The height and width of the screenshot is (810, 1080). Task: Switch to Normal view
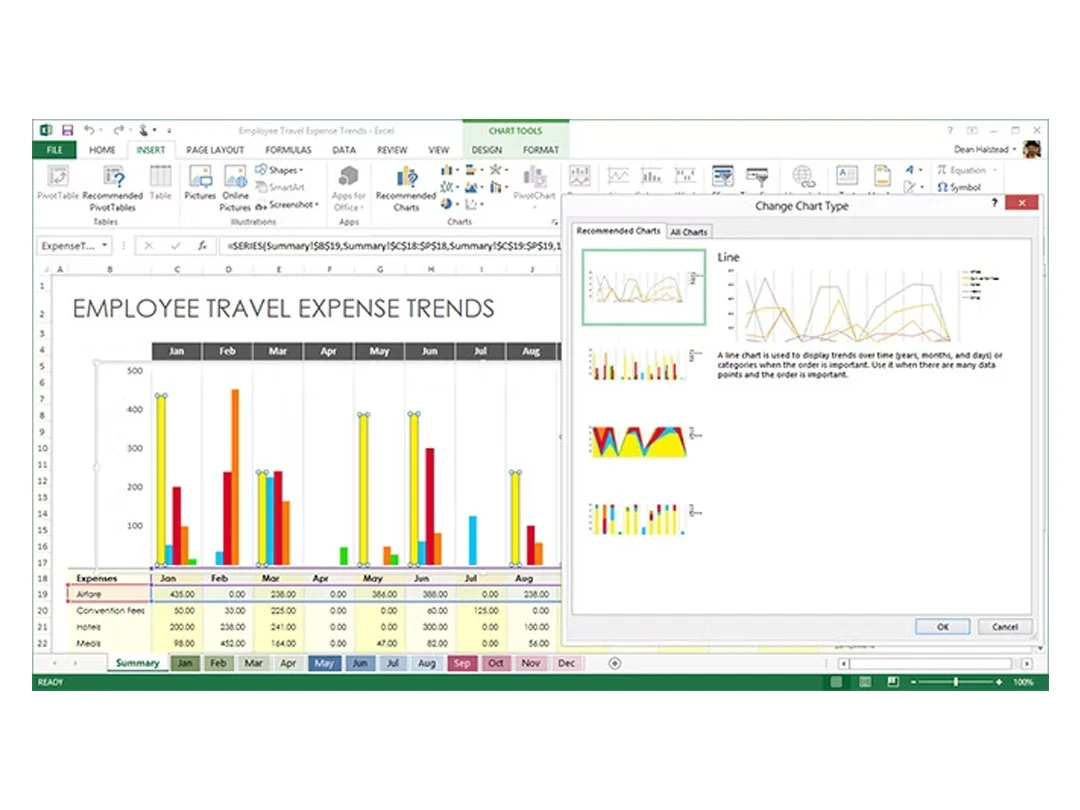(x=834, y=682)
